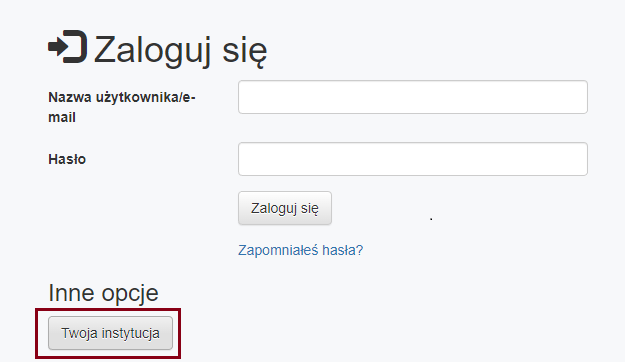
Task: Click the red-outlined Twoja instytucja button
Action: [x=110, y=333]
